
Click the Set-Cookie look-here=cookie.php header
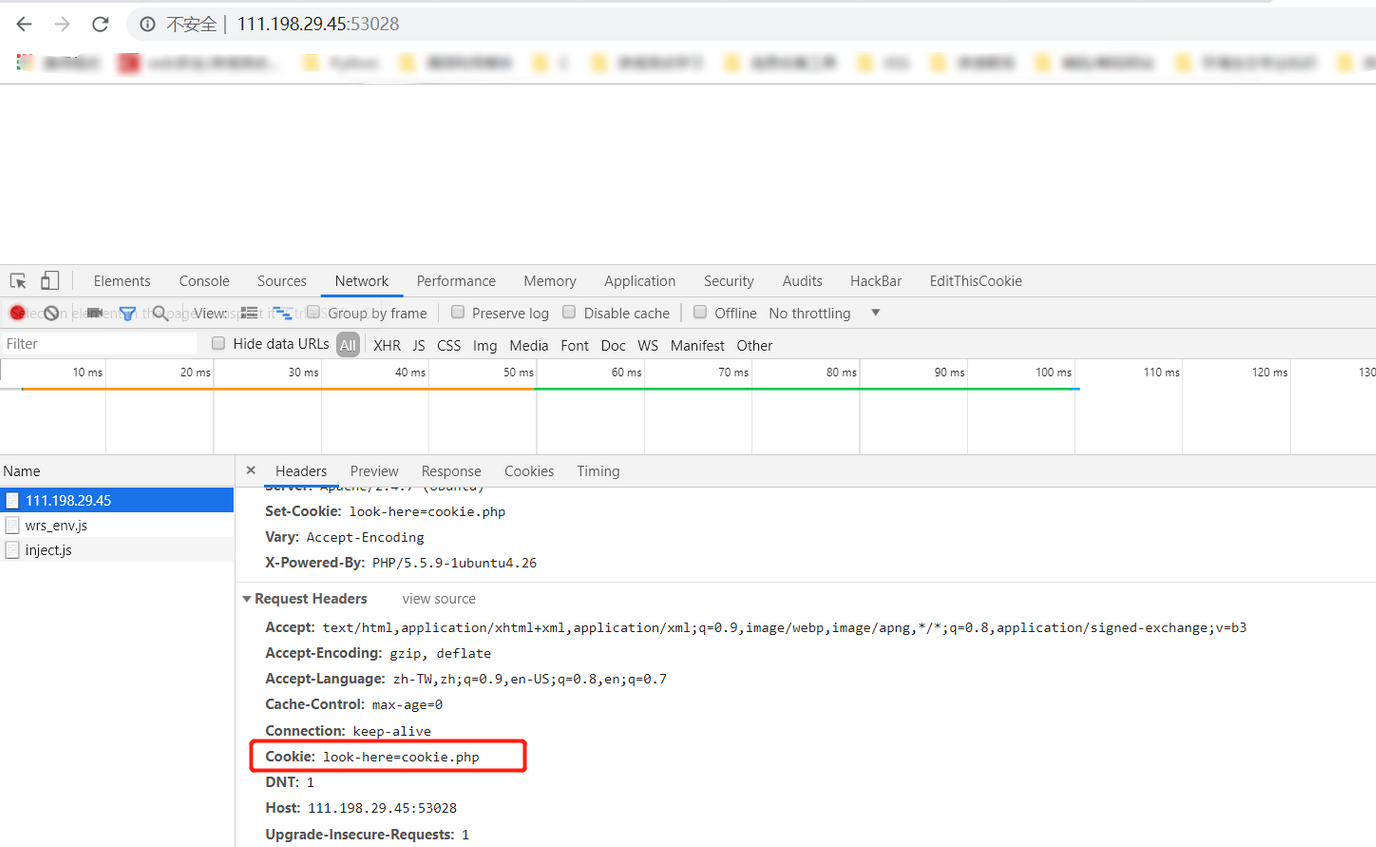pyautogui.click(x=385, y=511)
